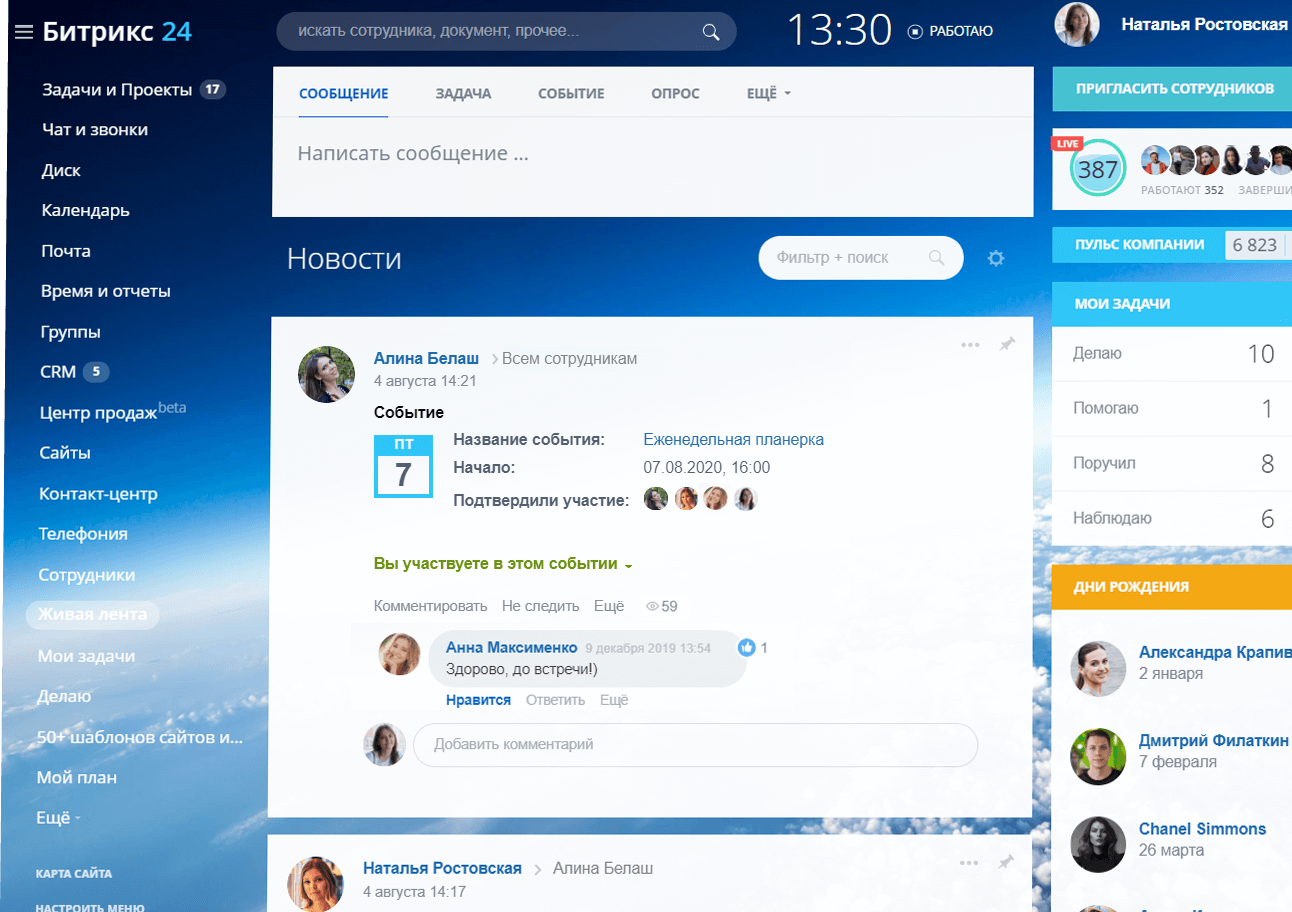Image resolution: width=1292 pixels, height=912 pixels.
Task: Pin the Наталья Ростовская post
Action: point(1006,862)
